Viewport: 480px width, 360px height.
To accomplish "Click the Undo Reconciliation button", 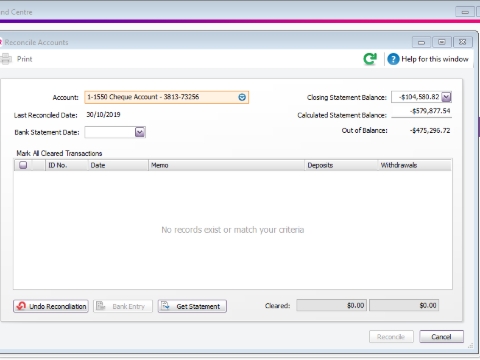I will [51, 306].
